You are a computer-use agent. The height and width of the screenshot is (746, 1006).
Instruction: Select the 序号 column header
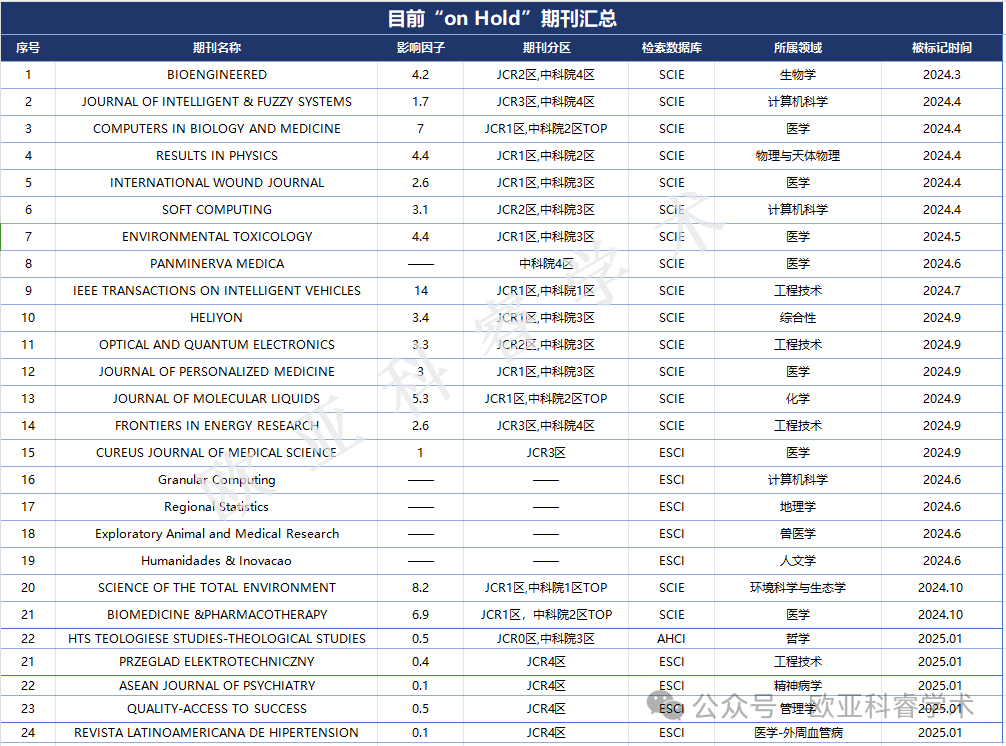point(28,47)
